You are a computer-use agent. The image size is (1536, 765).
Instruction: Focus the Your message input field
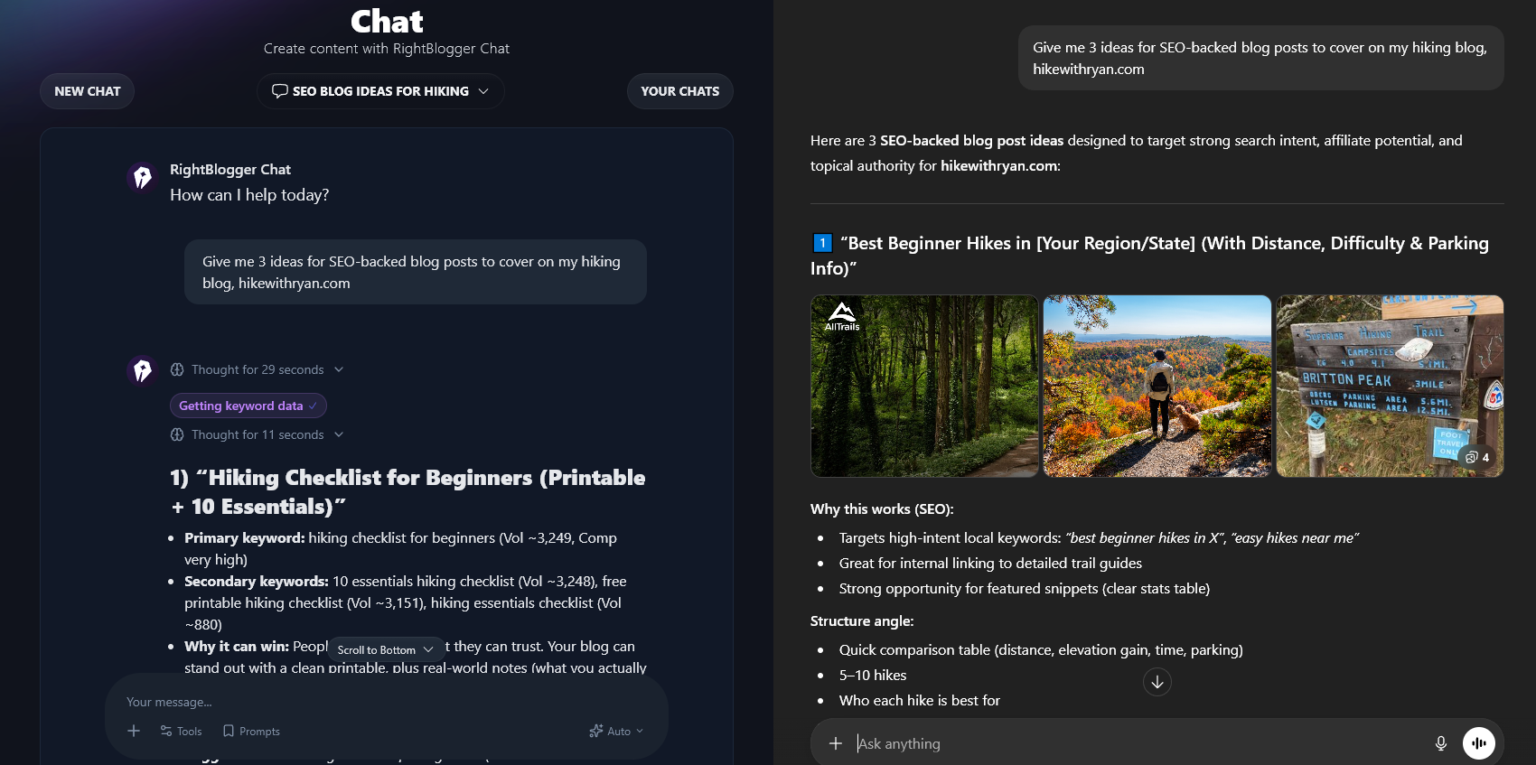pyautogui.click(x=385, y=702)
